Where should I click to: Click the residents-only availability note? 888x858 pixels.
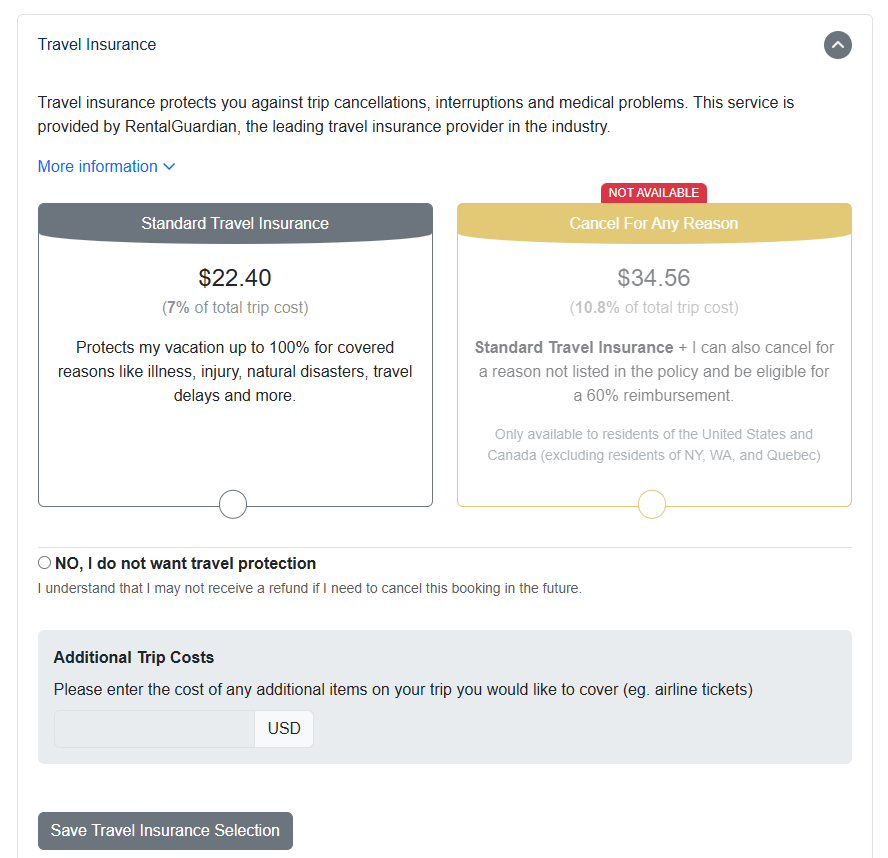(654, 445)
